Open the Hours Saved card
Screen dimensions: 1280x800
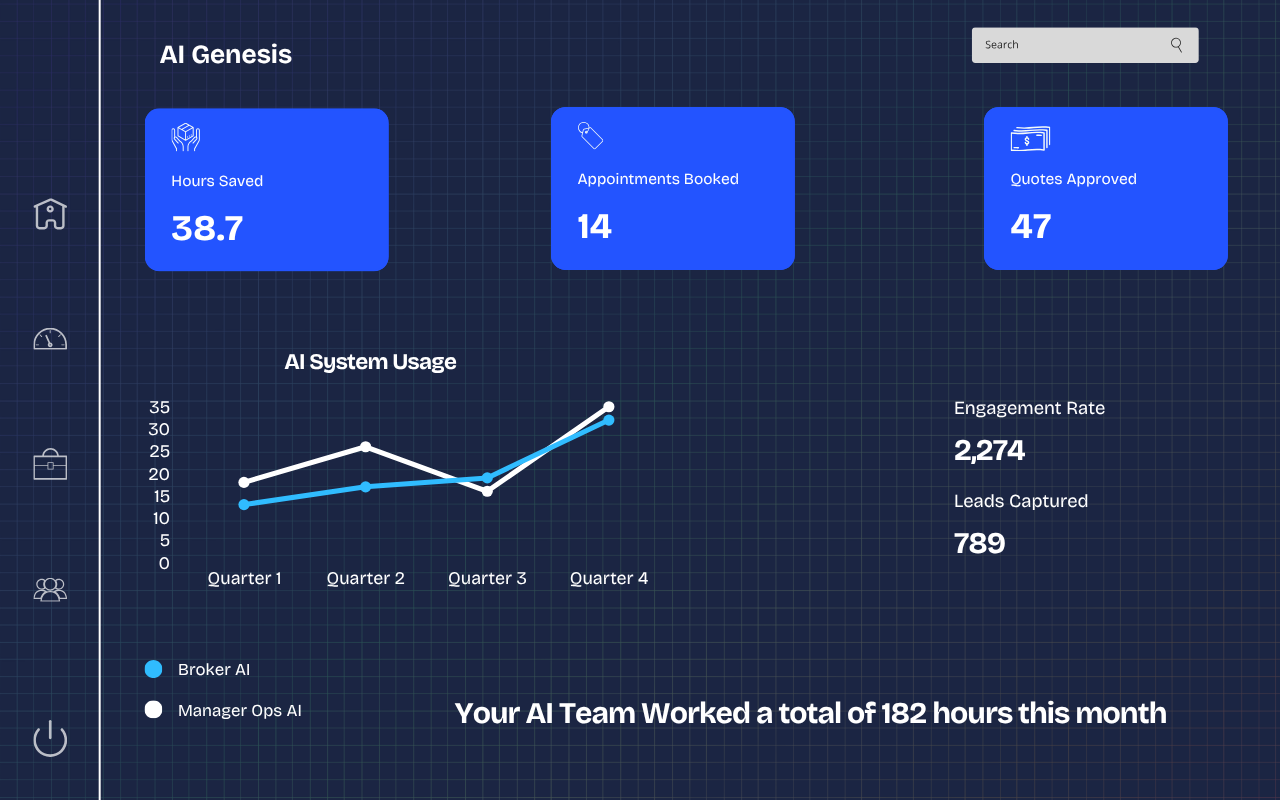267,189
